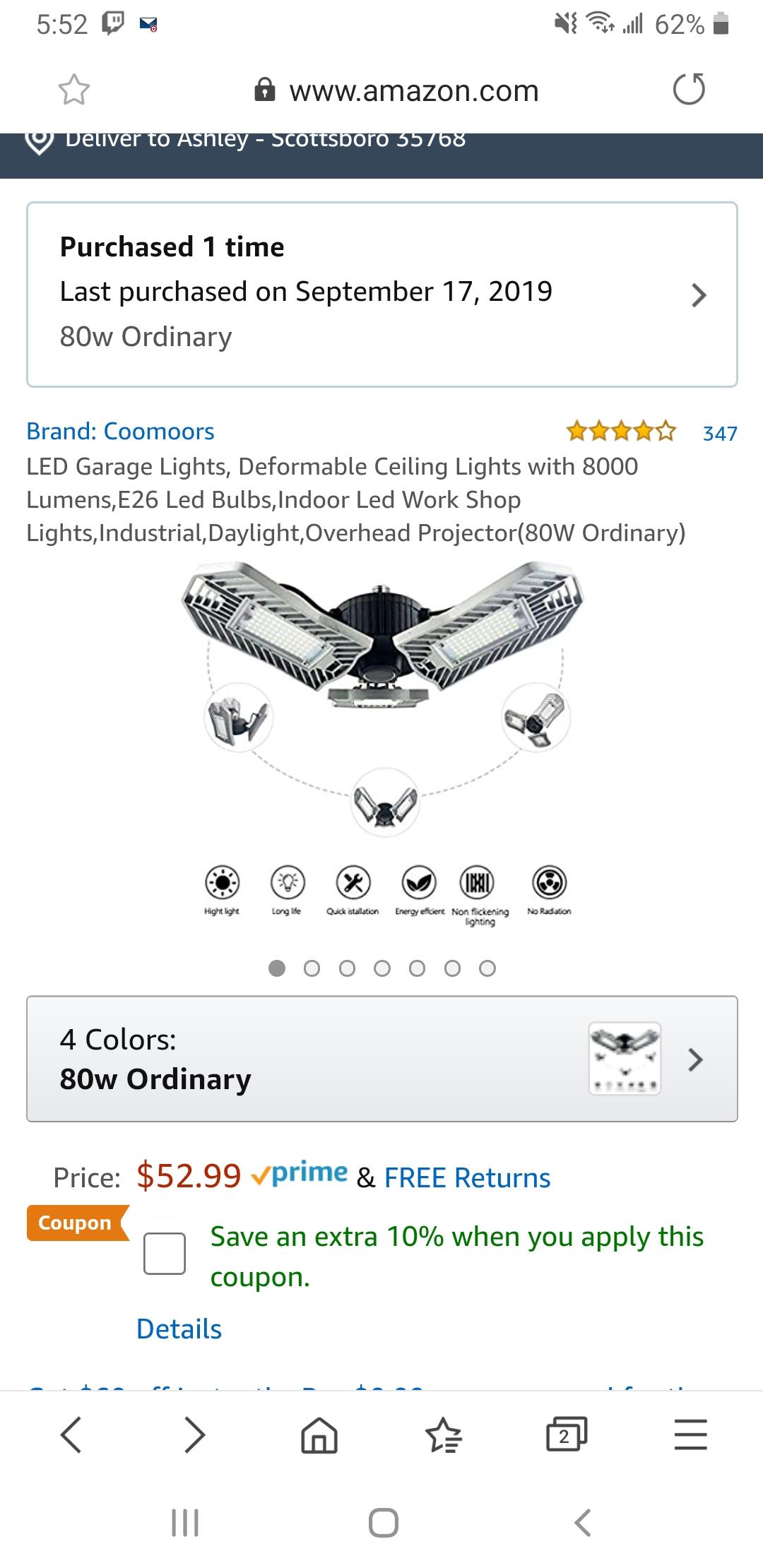
Task: Open the Purchased 1 time order details
Action: pos(381,295)
